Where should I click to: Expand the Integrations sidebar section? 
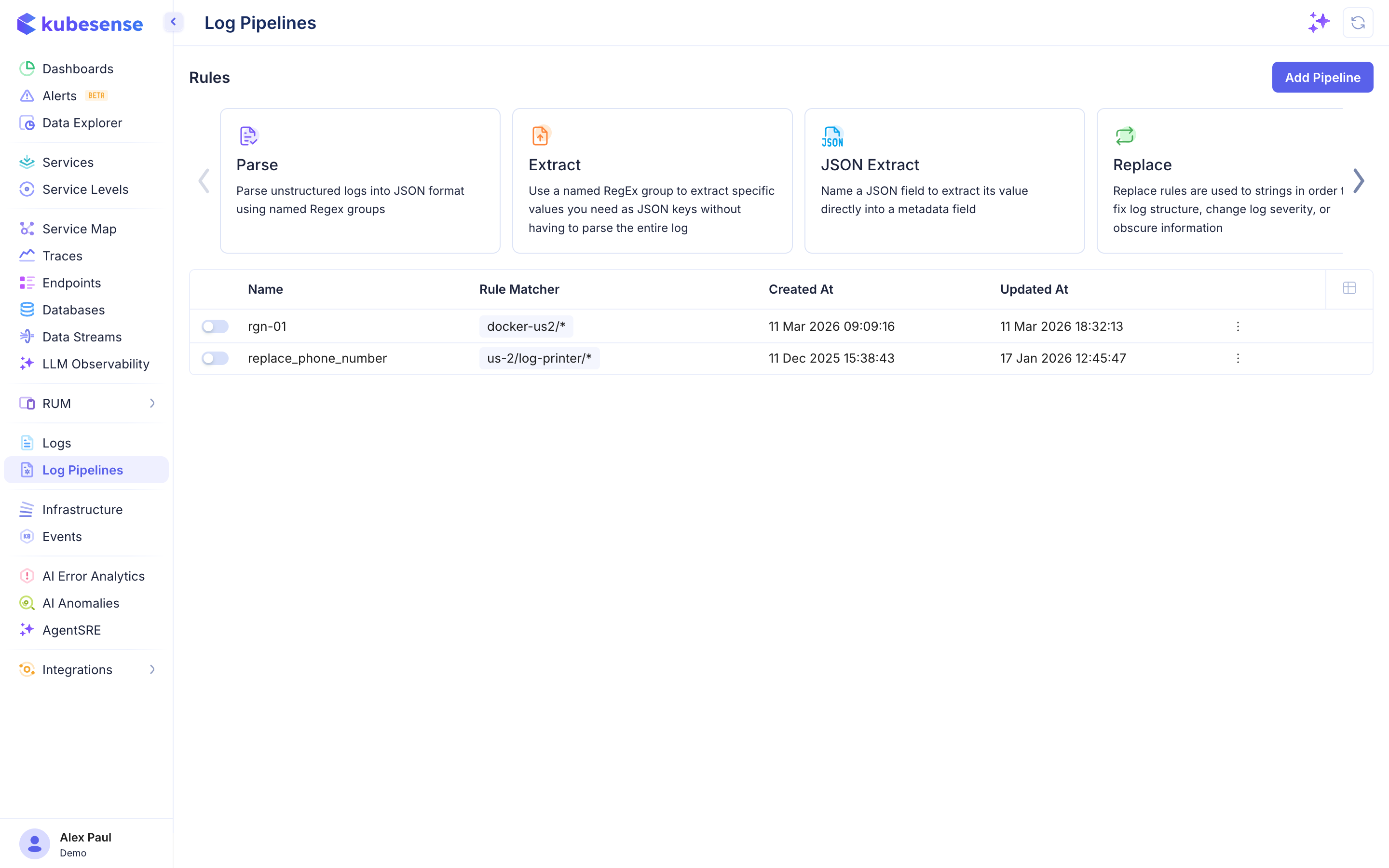click(x=152, y=669)
